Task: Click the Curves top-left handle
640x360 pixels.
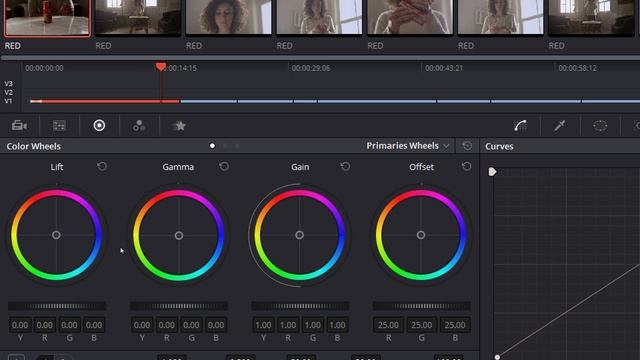Action: pos(492,172)
